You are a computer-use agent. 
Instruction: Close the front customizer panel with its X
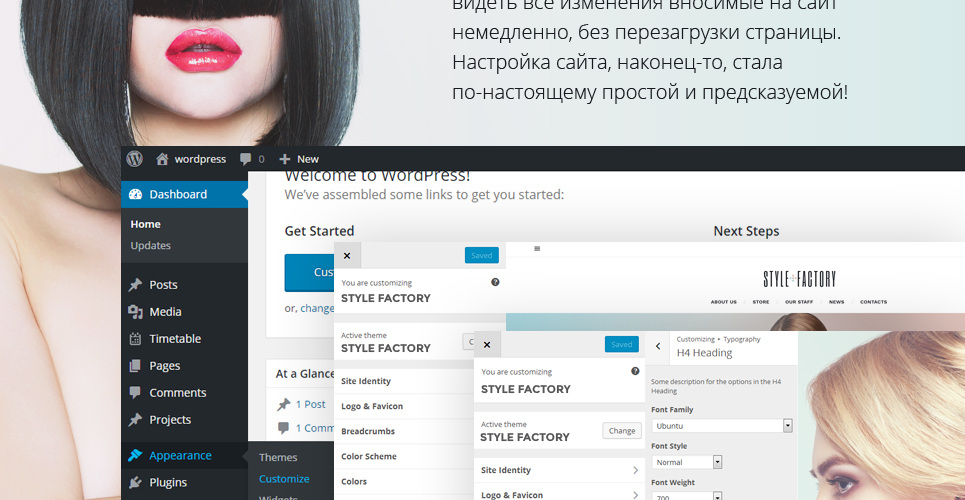(x=487, y=344)
